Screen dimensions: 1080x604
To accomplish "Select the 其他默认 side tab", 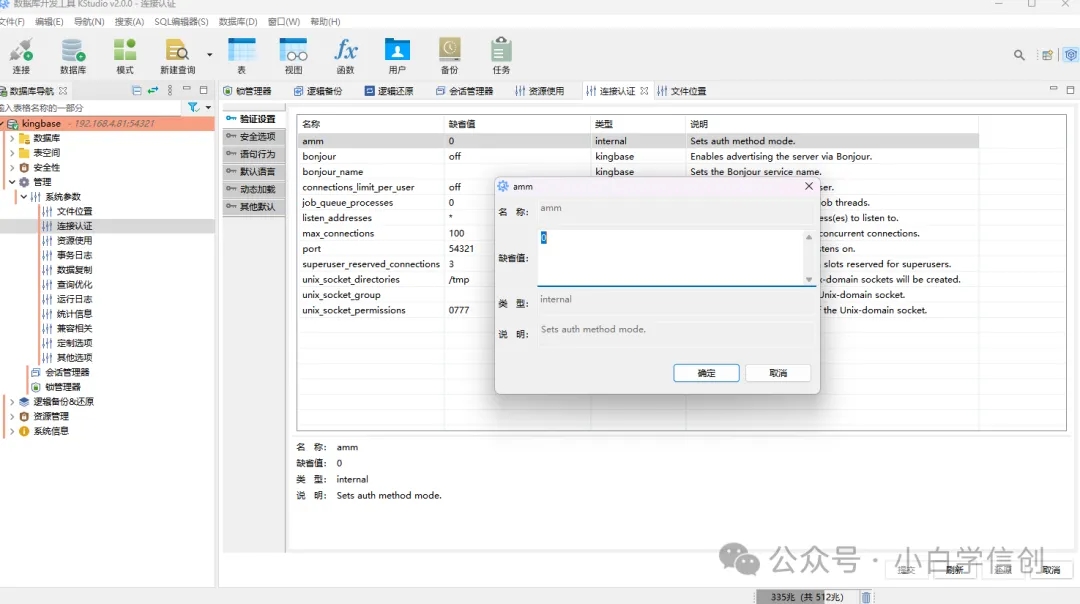I will [252, 207].
